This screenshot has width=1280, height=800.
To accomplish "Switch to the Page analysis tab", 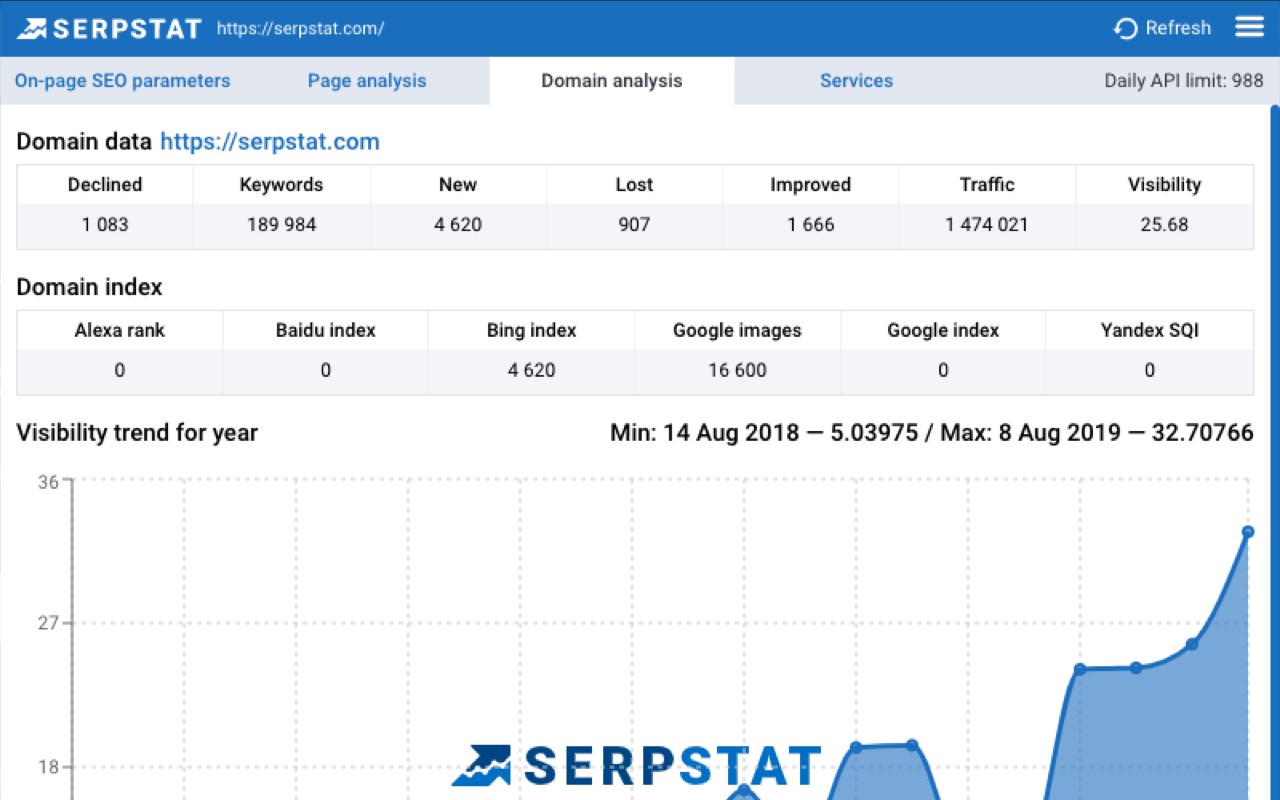I will pos(367,81).
